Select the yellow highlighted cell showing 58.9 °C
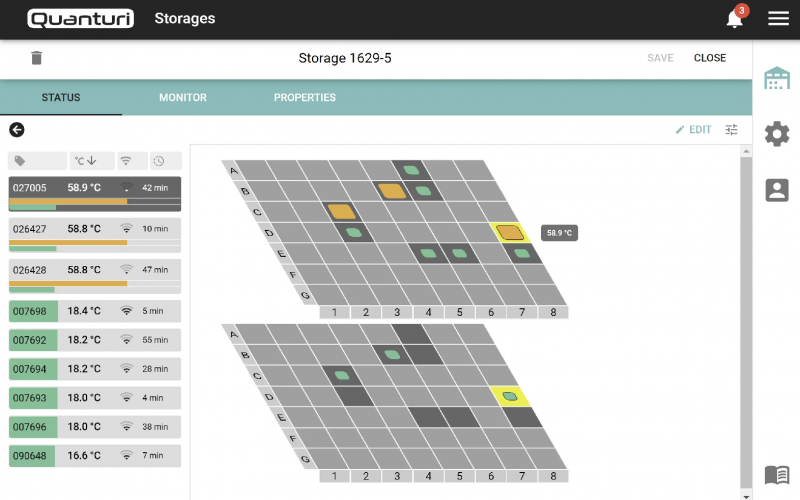This screenshot has width=800, height=500. coord(511,233)
